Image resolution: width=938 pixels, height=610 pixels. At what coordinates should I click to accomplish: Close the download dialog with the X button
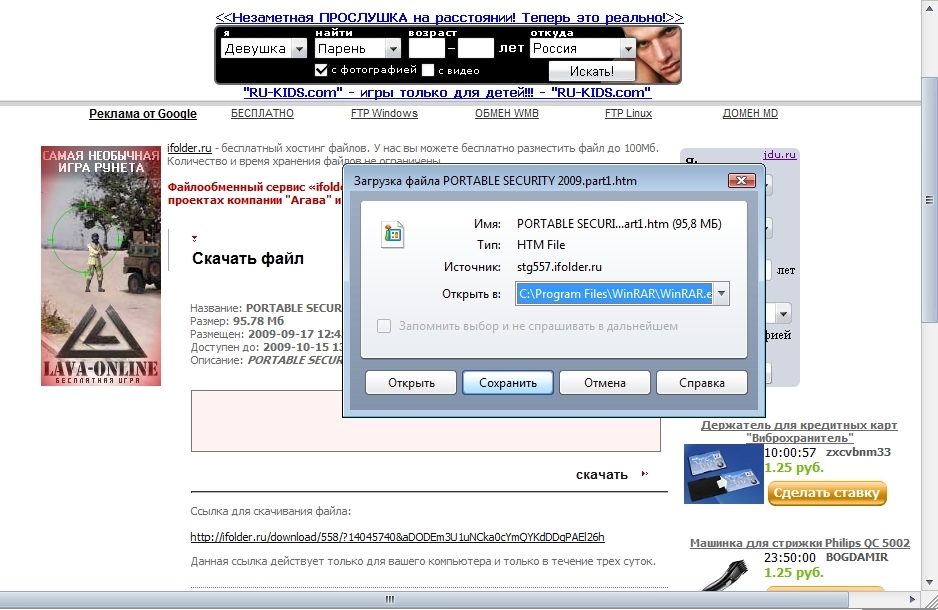pos(742,181)
